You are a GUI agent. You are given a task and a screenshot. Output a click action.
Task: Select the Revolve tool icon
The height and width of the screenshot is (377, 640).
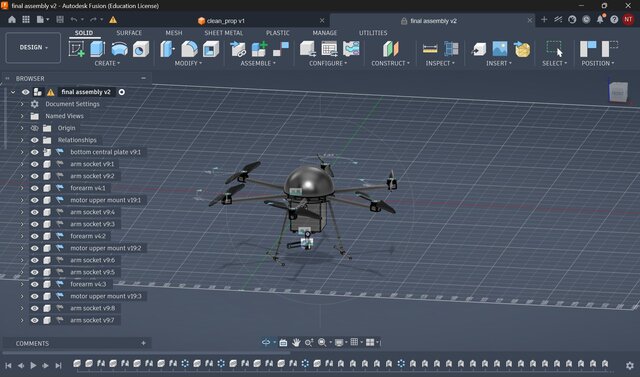pos(119,49)
